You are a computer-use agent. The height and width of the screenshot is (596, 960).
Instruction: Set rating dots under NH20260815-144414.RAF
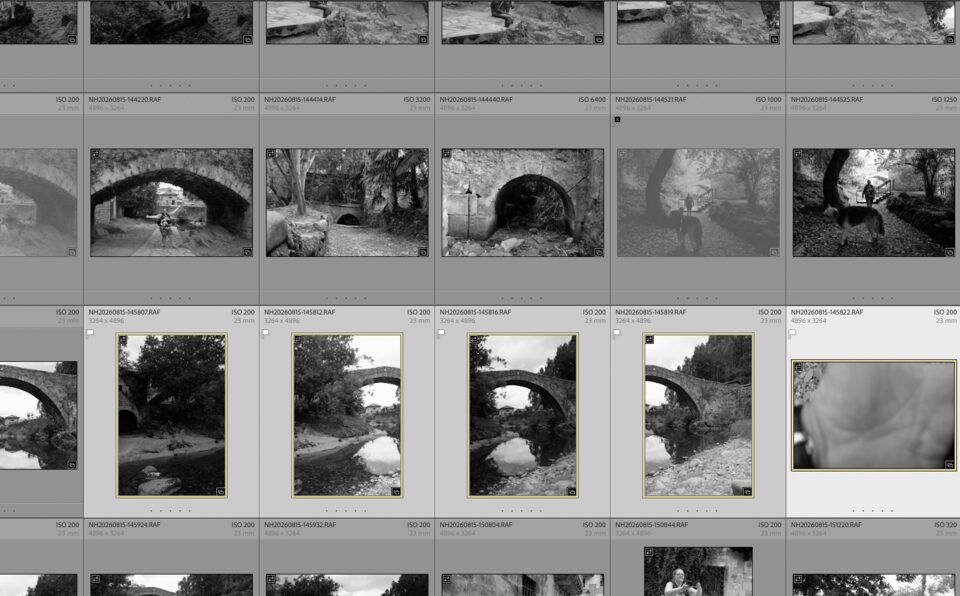tap(347, 298)
